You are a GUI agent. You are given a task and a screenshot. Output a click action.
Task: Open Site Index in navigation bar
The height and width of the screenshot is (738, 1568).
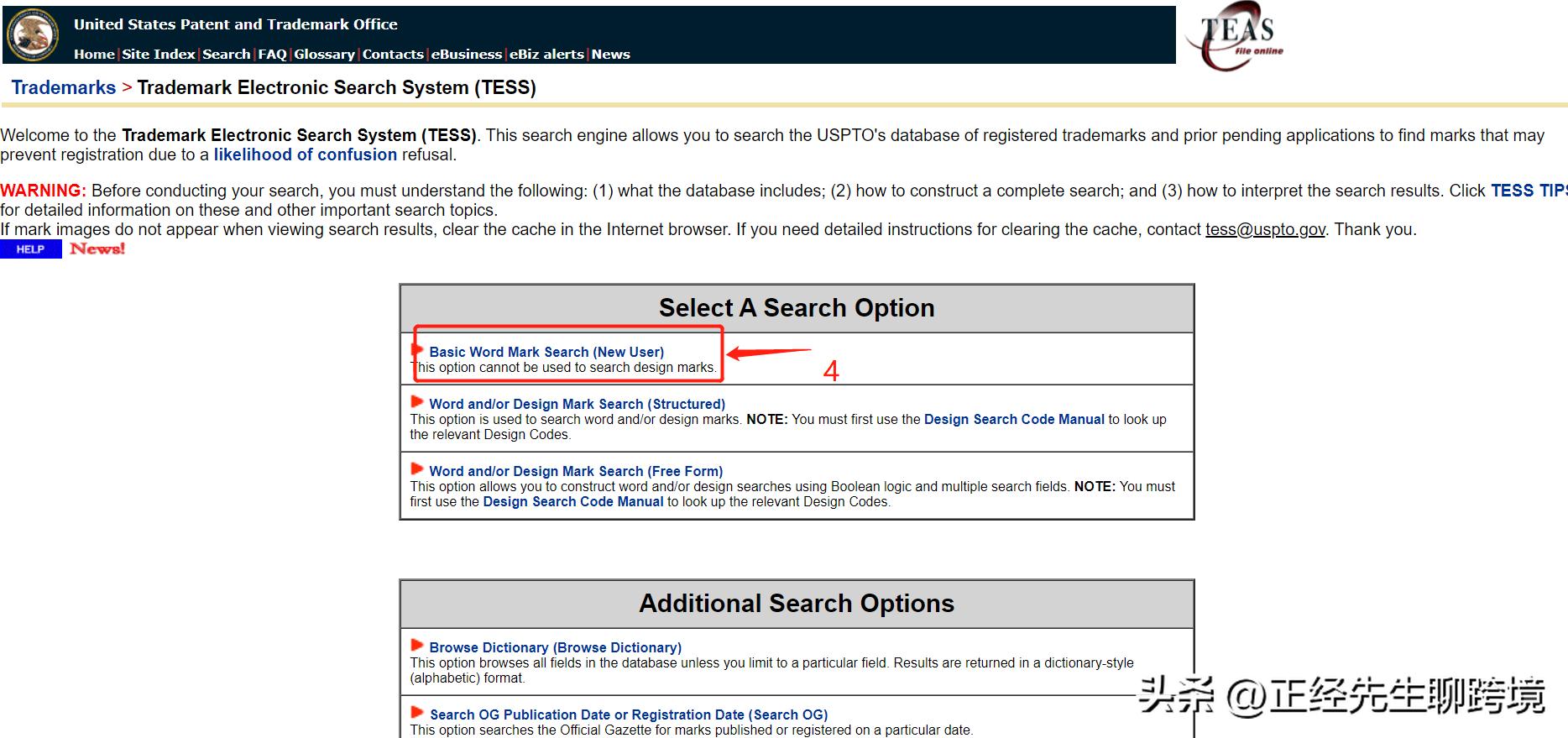(159, 54)
